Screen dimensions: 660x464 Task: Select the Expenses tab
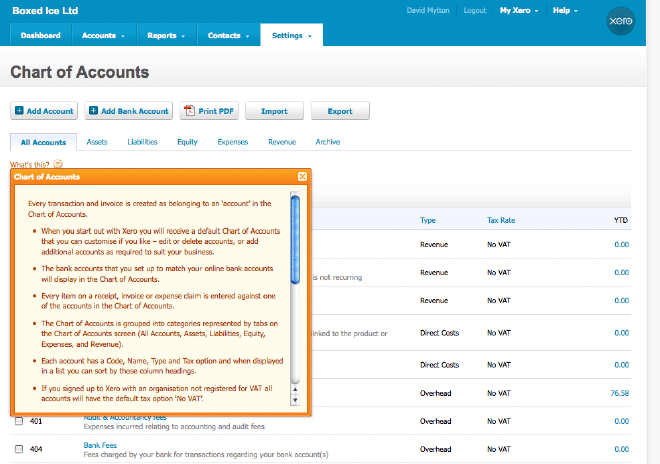pos(232,142)
